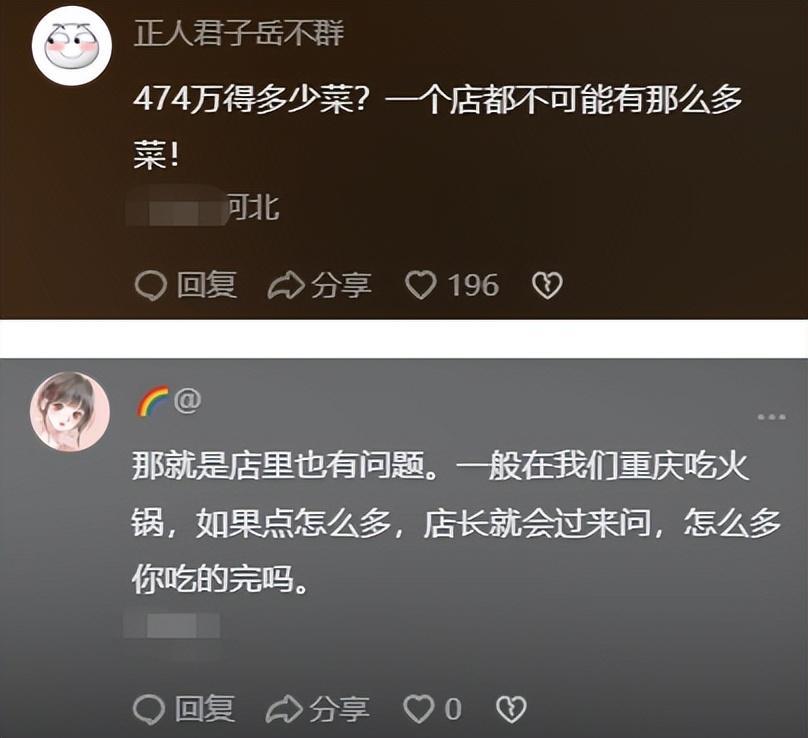Click 分享 text on second comment
Image resolution: width=808 pixels, height=738 pixels.
(x=339, y=709)
